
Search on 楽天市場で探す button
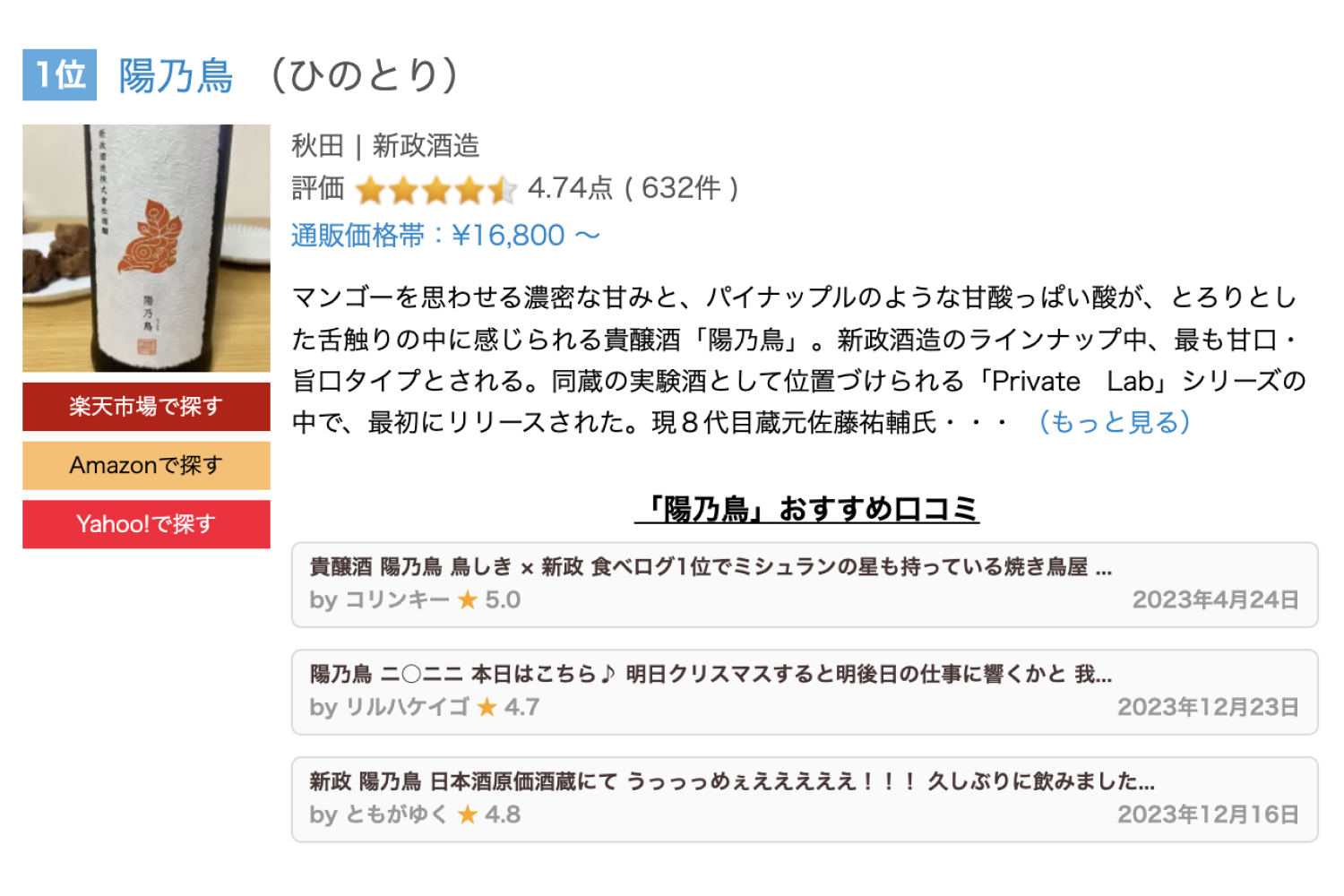point(146,407)
